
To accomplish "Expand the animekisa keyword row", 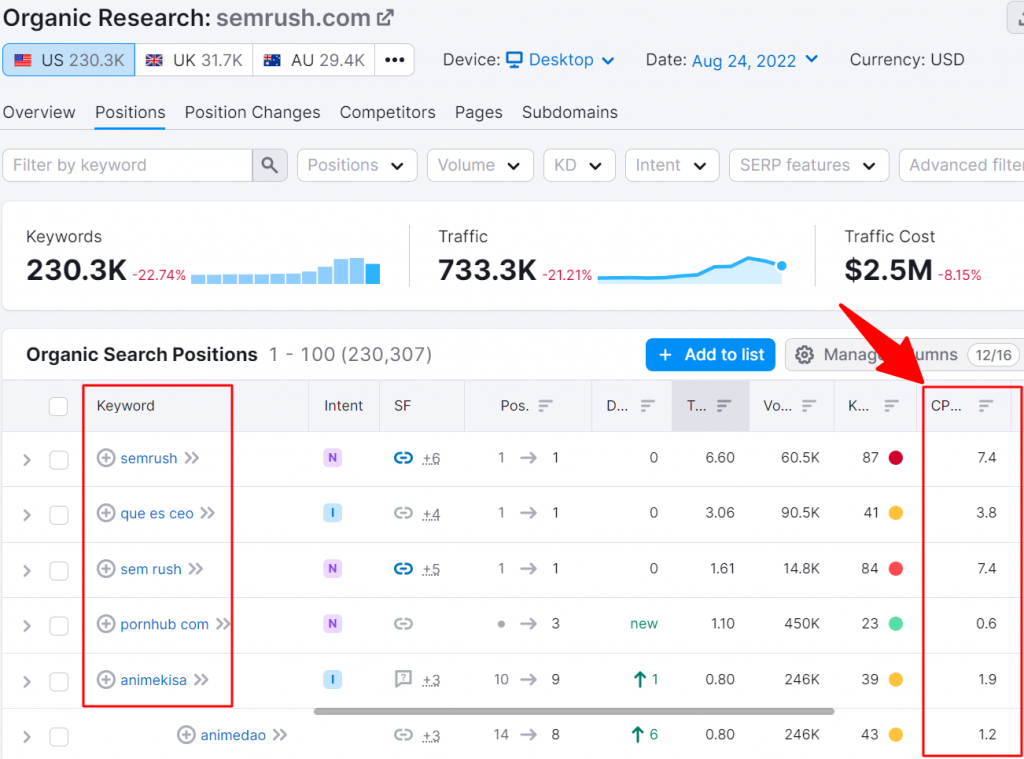I will pos(27,682).
